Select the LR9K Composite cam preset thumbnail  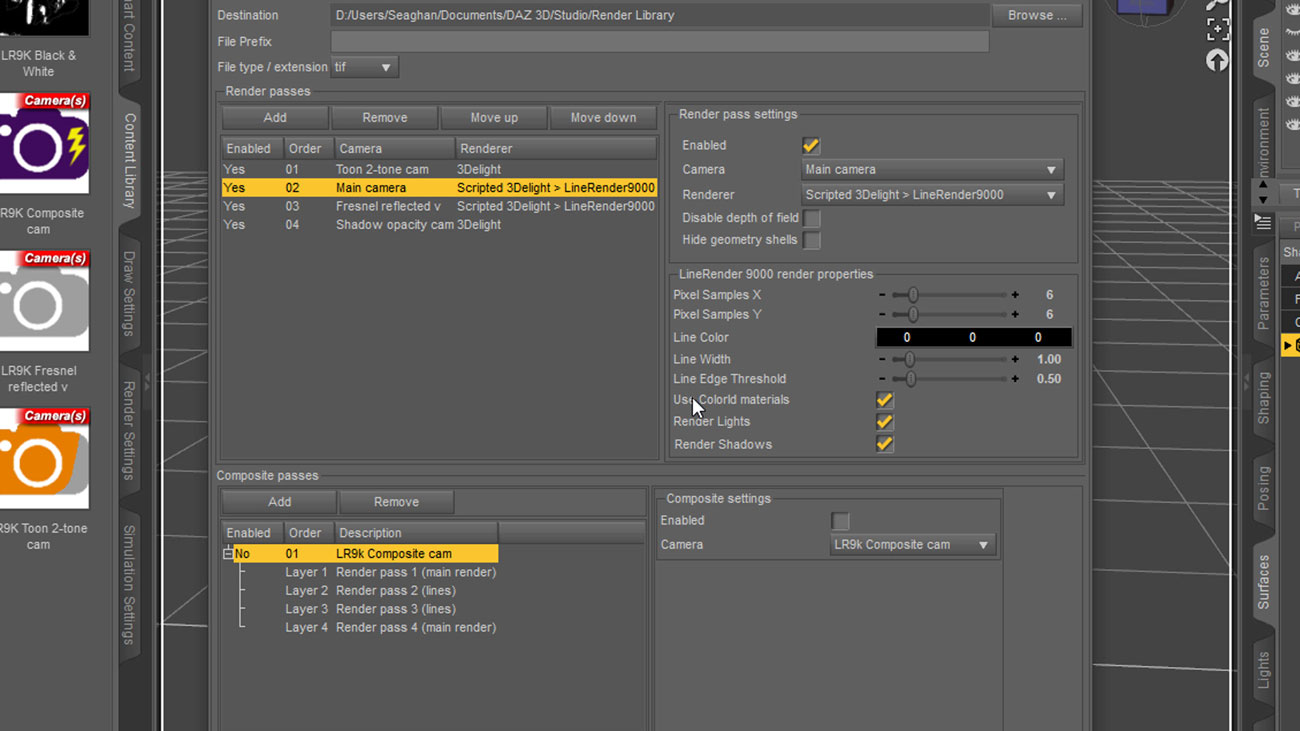(x=43, y=142)
